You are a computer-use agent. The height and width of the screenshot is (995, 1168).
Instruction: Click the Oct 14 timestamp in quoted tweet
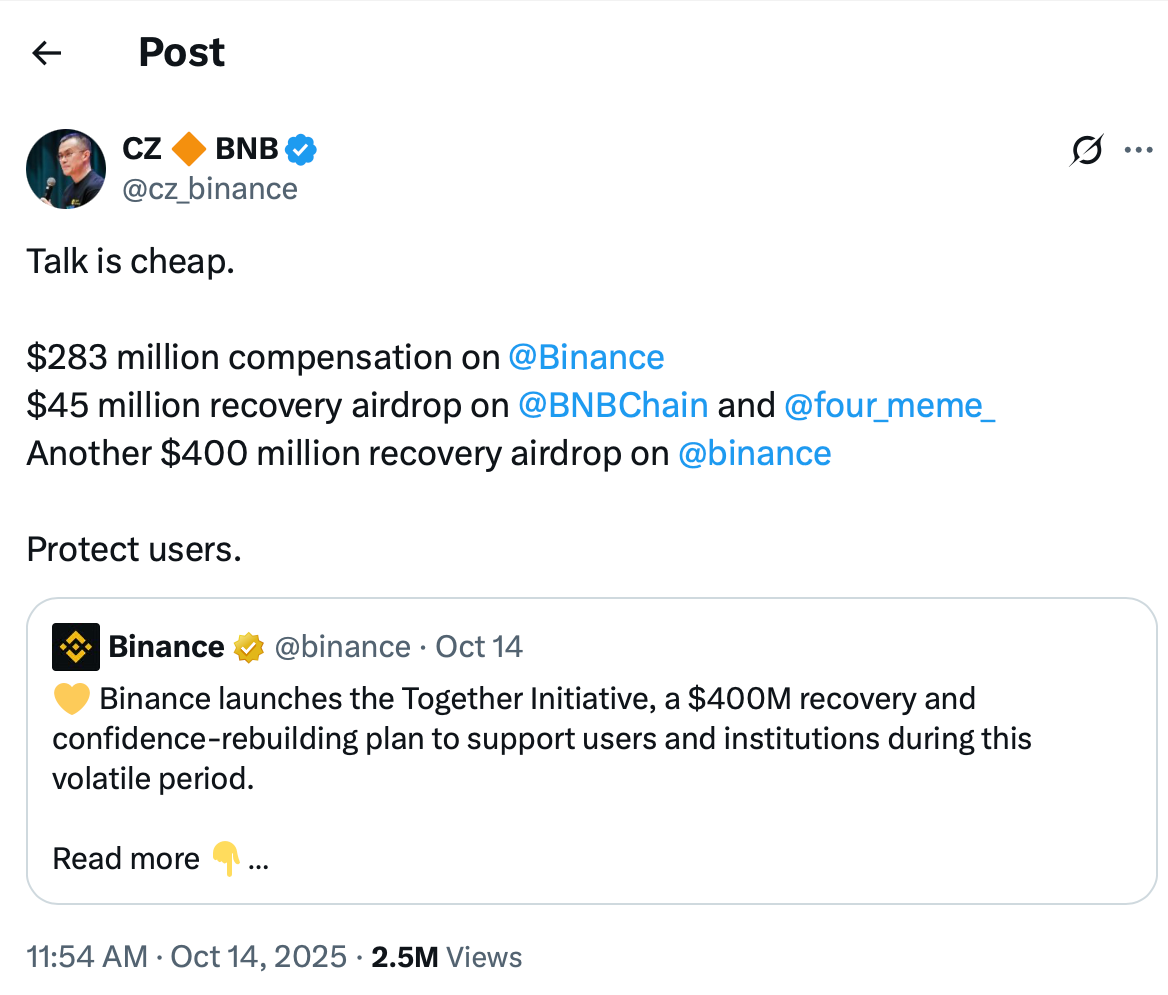(478, 647)
